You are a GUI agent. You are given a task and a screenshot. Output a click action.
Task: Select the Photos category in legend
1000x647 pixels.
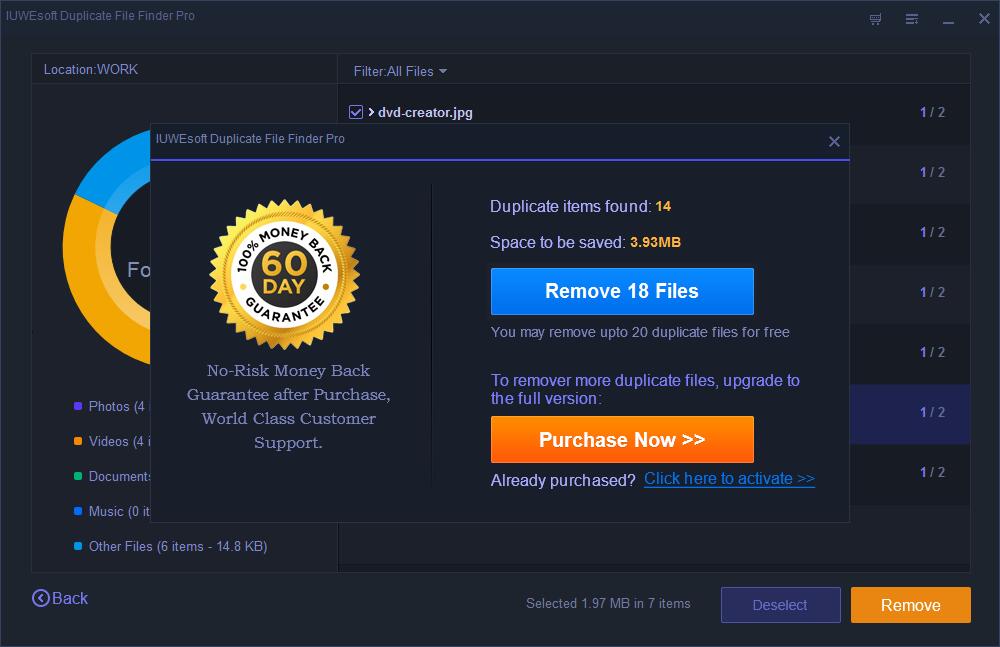pyautogui.click(x=110, y=406)
